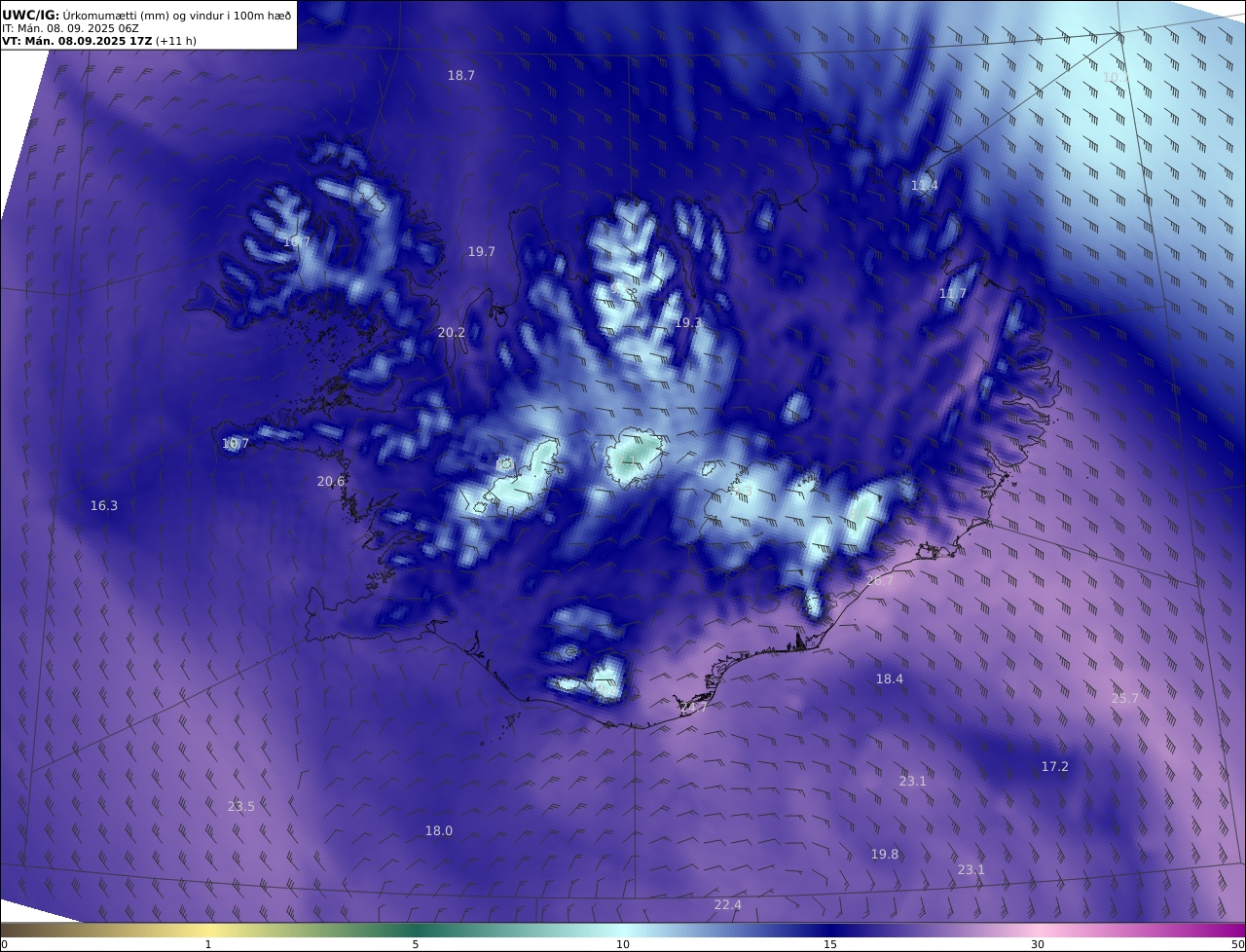Click the colorbar tick label 0
1246x952 pixels.
click(x=4, y=944)
